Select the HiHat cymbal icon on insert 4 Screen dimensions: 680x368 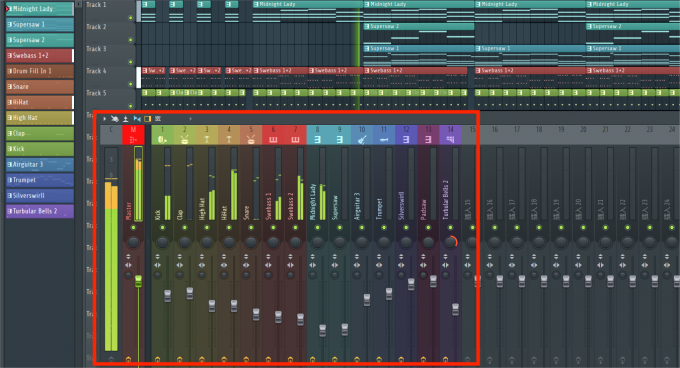pyautogui.click(x=229, y=140)
